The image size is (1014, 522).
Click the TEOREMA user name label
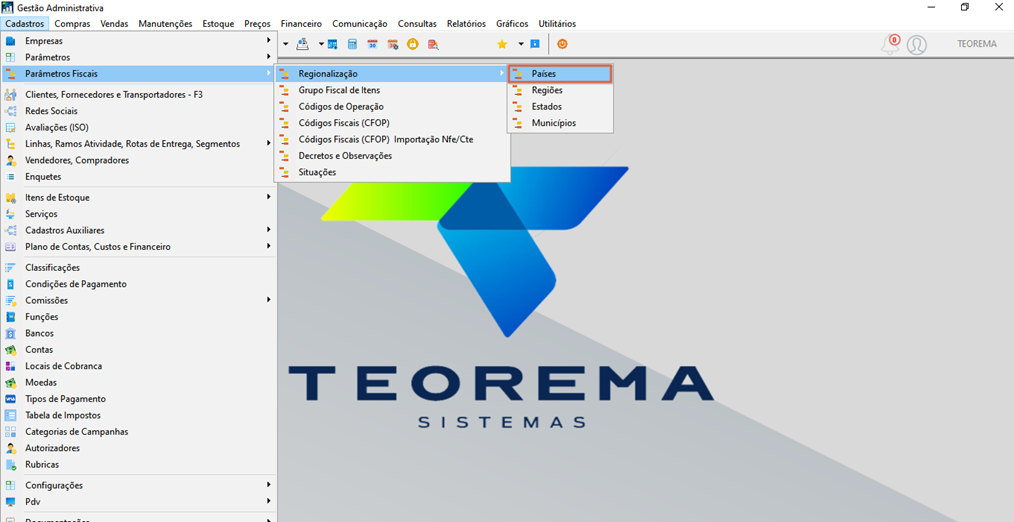pyautogui.click(x=977, y=44)
